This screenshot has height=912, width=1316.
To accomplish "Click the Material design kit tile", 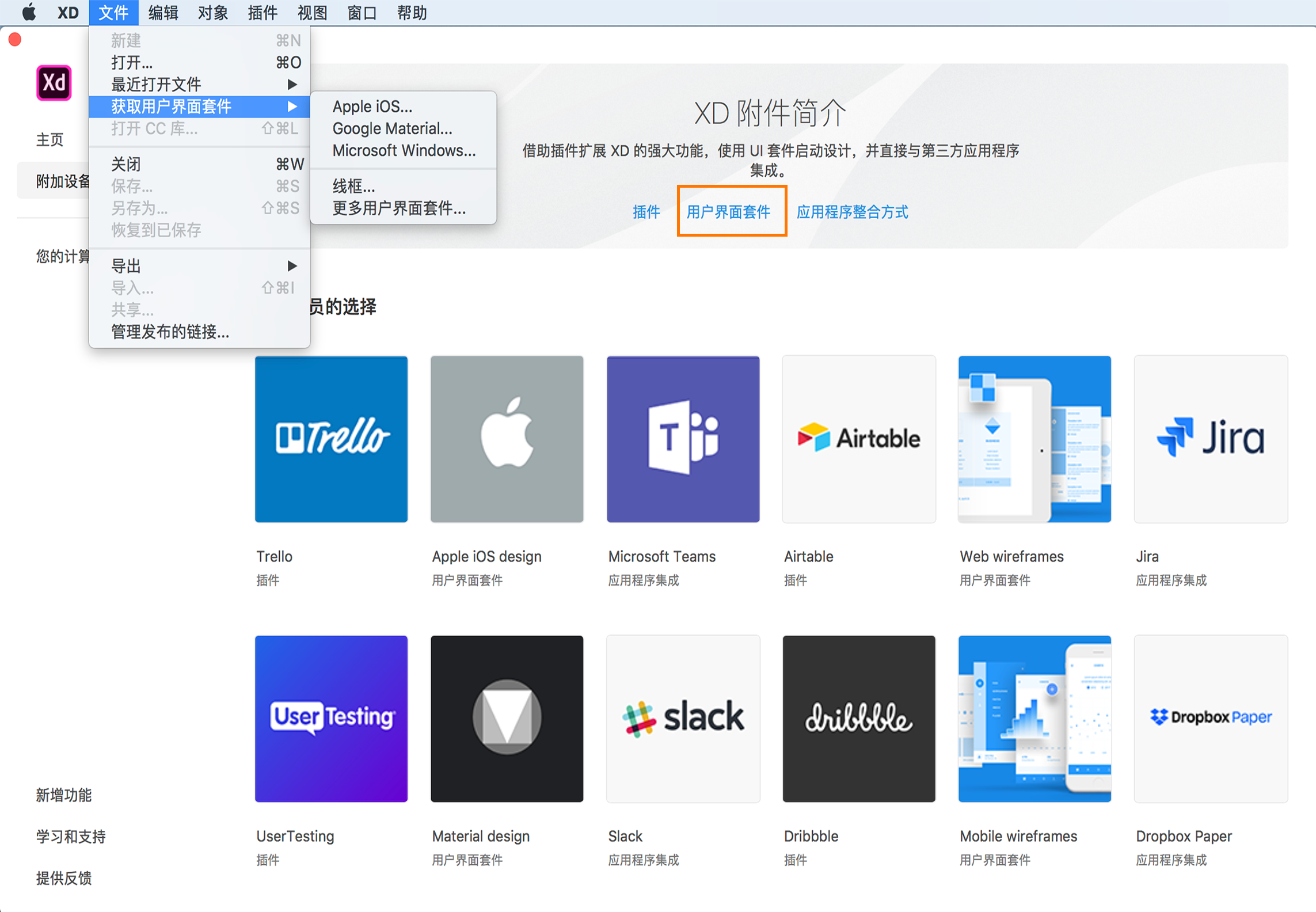I will pos(507,718).
